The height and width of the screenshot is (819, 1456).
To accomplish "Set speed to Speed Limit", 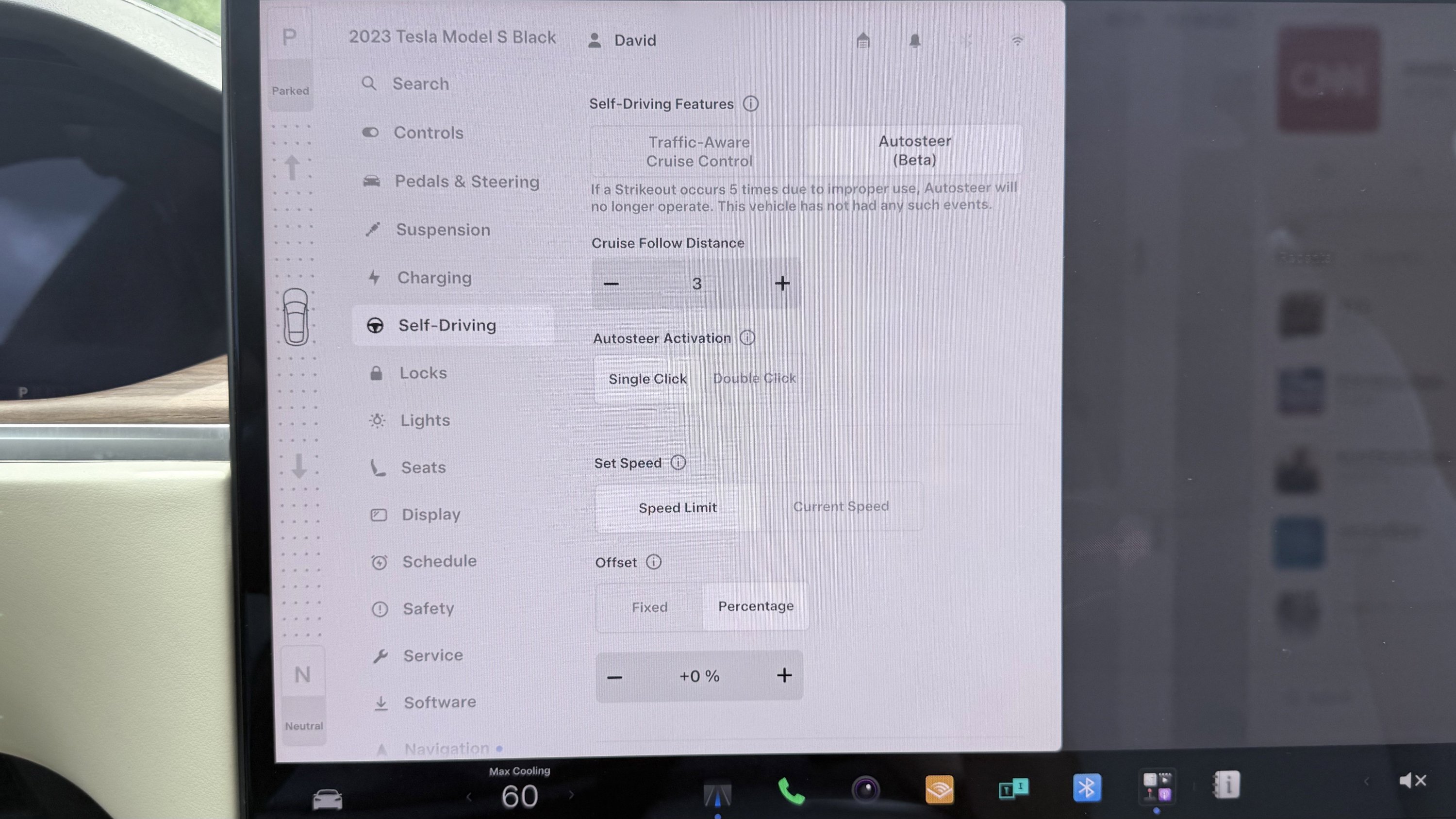I will 678,507.
